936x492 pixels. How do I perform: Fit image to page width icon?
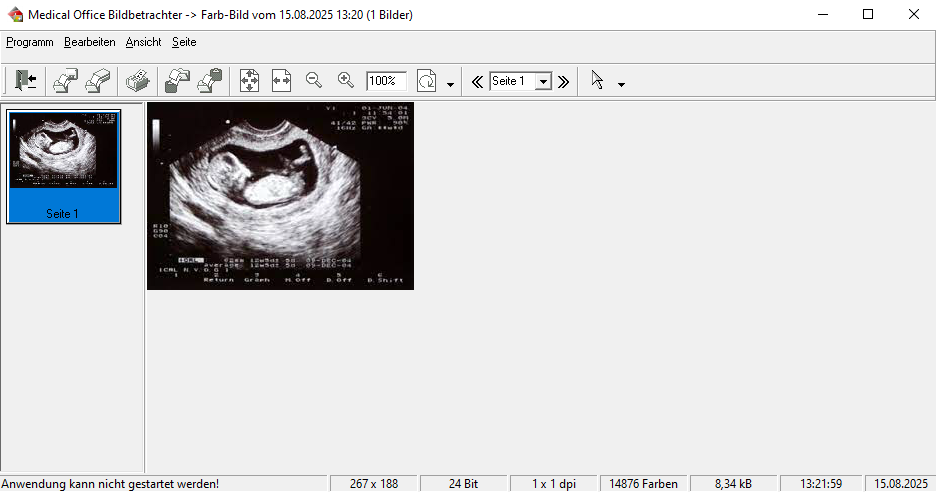tap(281, 81)
